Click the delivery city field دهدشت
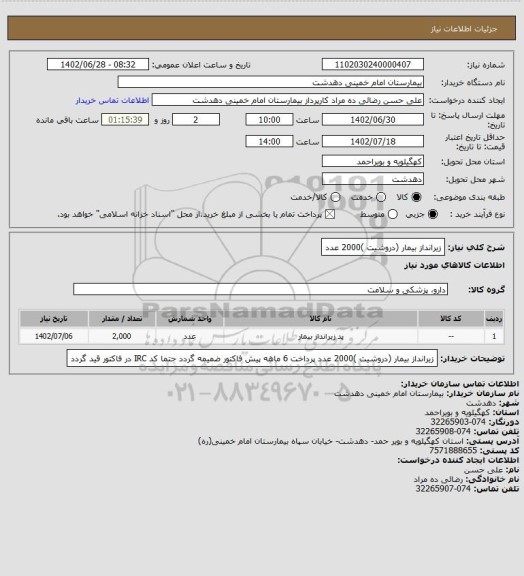Image resolution: width=524 pixels, height=576 pixels. tap(373, 179)
